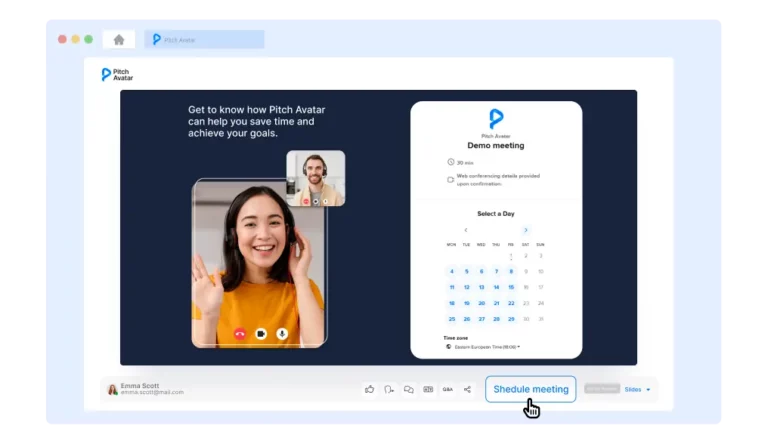Click the globe icon beside the time zone
The width and height of the screenshot is (768, 444).
click(x=448, y=346)
